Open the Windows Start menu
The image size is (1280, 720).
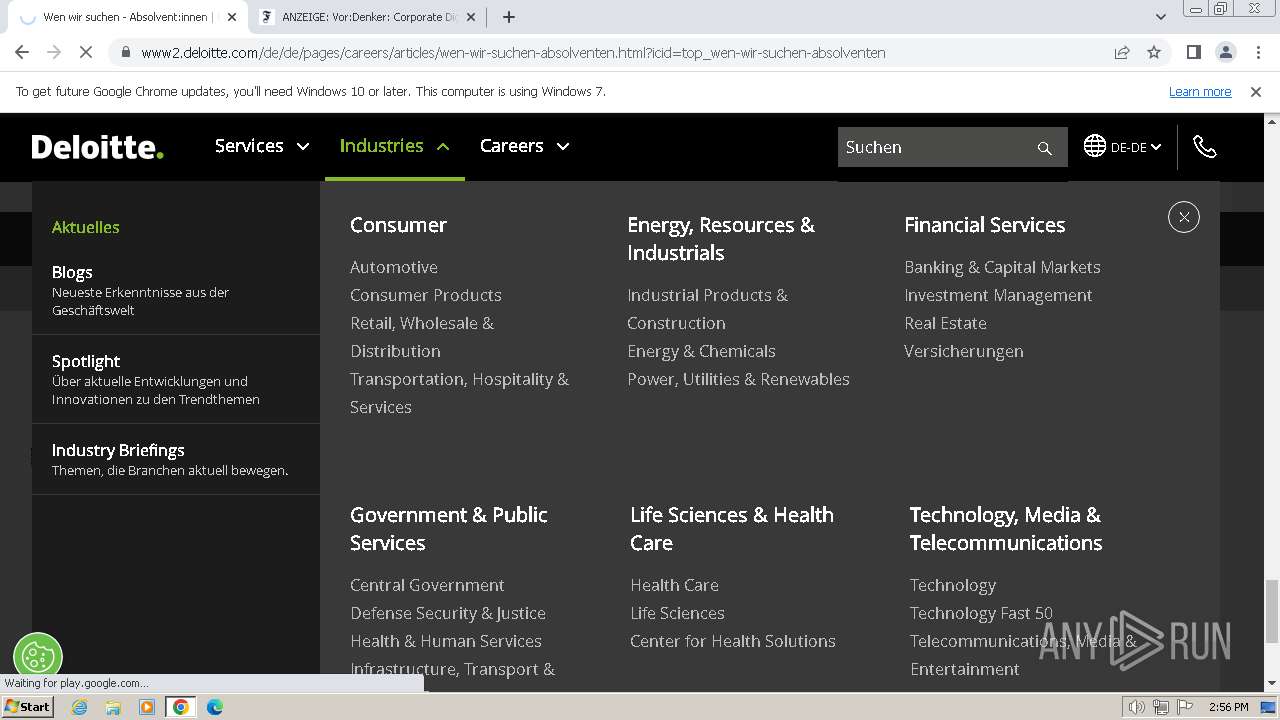pos(27,707)
